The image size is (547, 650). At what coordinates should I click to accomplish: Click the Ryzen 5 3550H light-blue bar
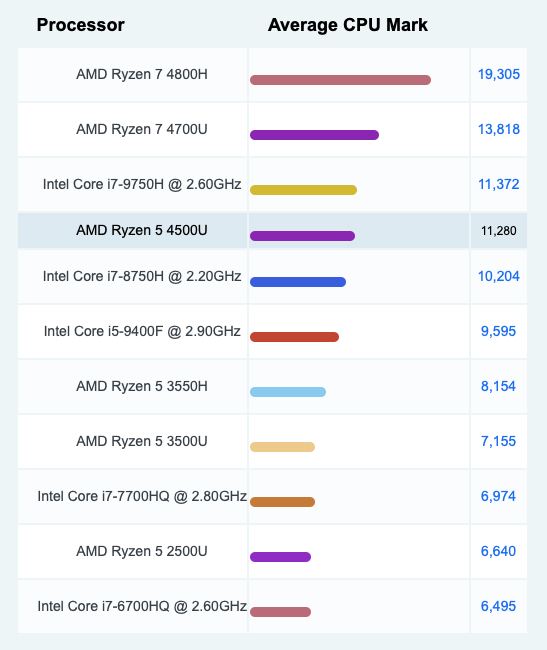coord(288,392)
